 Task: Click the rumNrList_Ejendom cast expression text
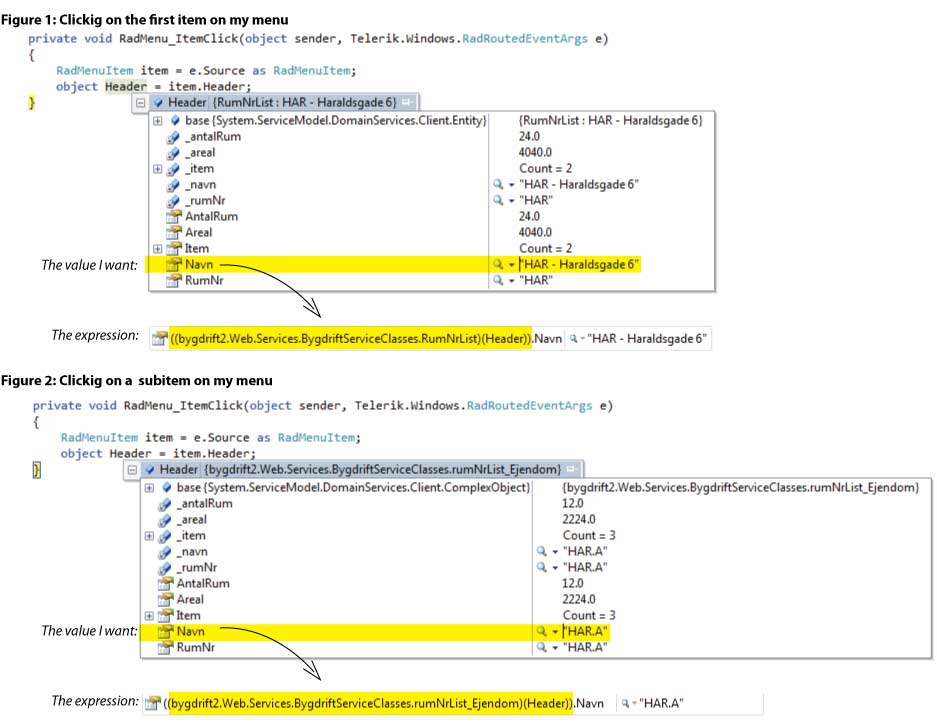[x=369, y=703]
